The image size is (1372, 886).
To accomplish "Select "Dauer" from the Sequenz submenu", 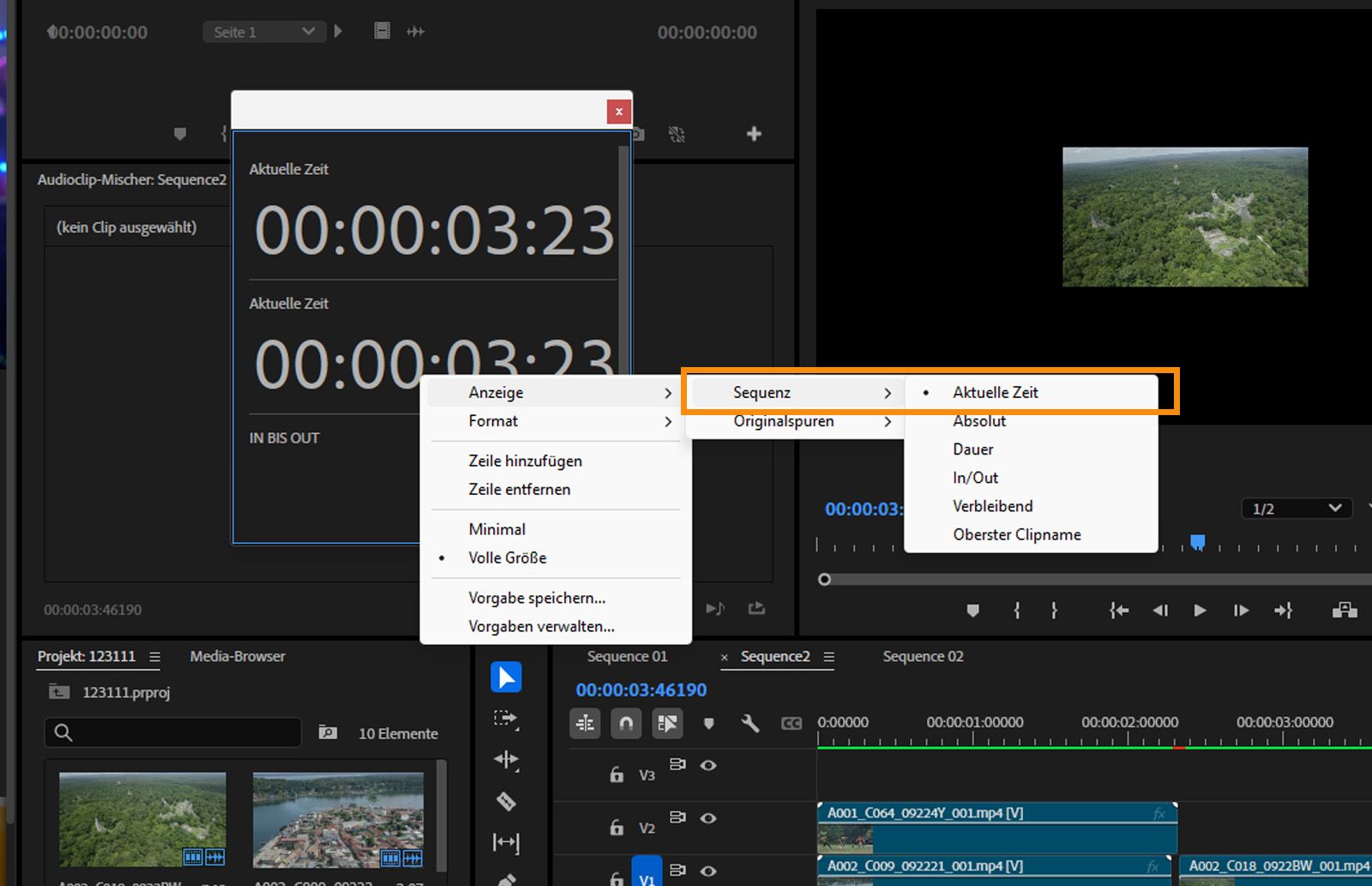I will click(973, 449).
